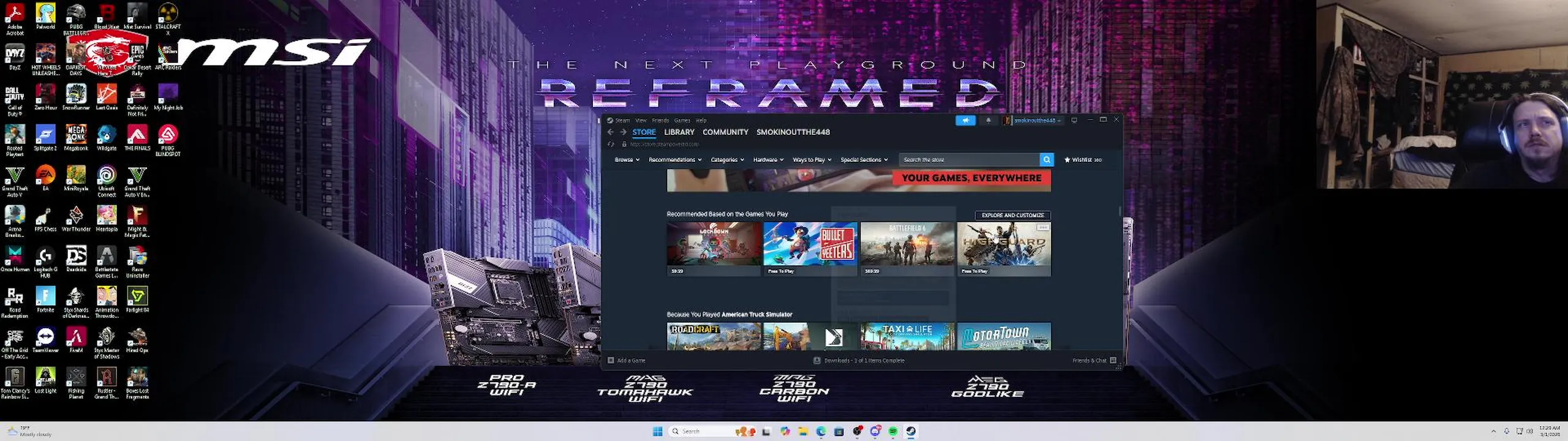Image resolution: width=1568 pixels, height=441 pixels.
Task: Go forward with Steam's forward arrow
Action: coord(623,132)
